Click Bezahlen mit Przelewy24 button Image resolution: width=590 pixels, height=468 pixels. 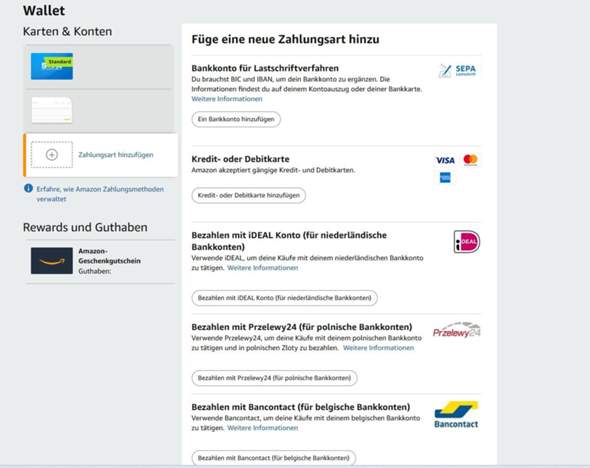274,378
